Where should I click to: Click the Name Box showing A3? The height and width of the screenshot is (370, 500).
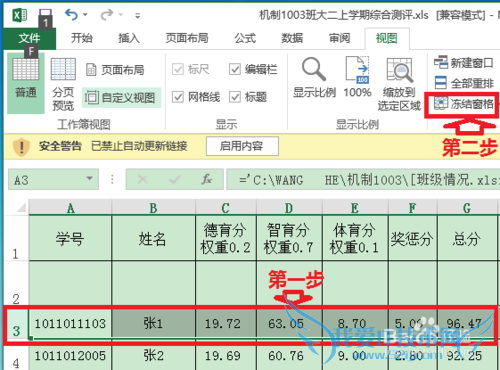[47, 180]
